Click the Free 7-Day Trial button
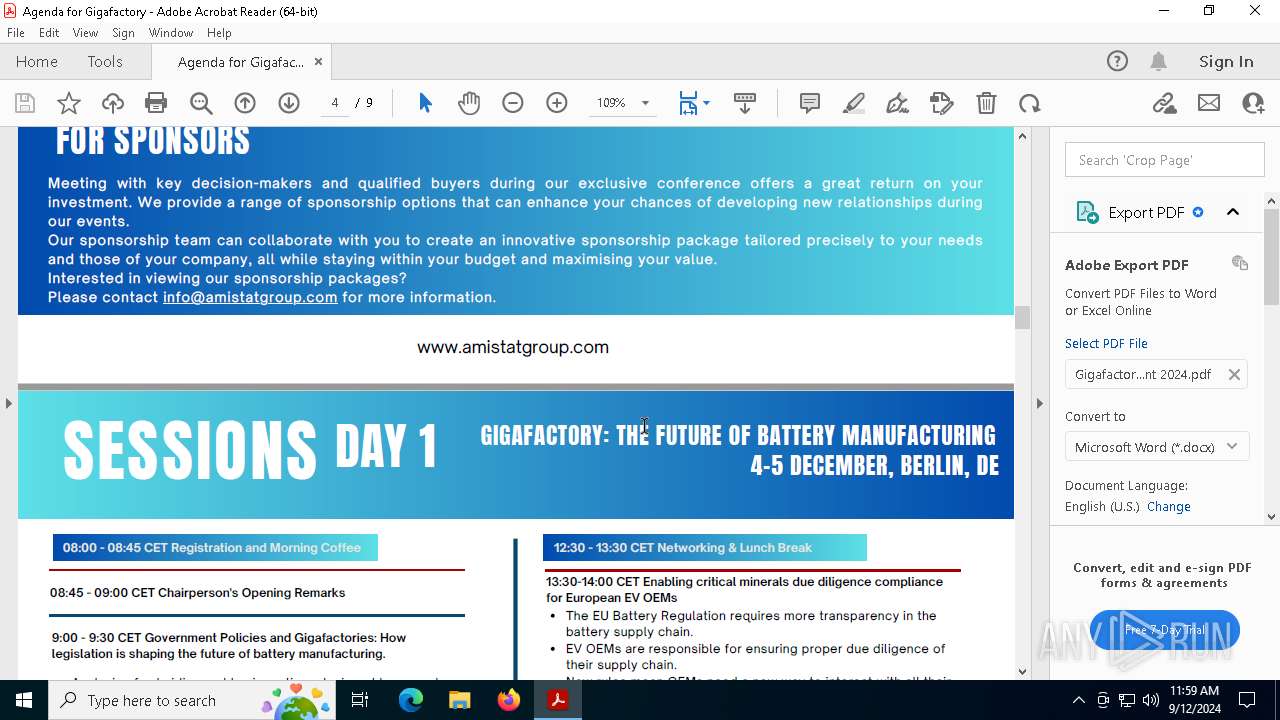The width and height of the screenshot is (1280, 720). (1165, 630)
